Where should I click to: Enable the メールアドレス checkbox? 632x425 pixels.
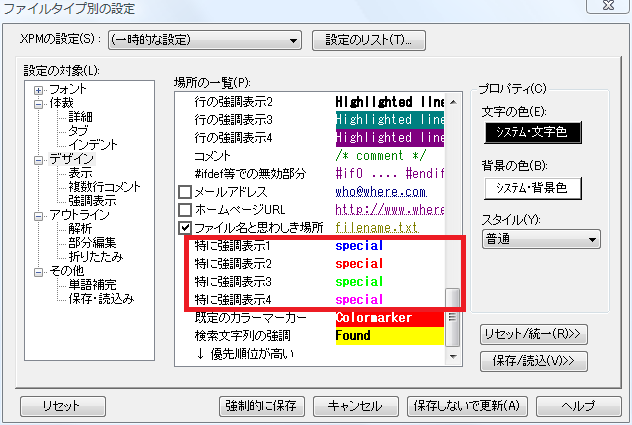point(185,192)
